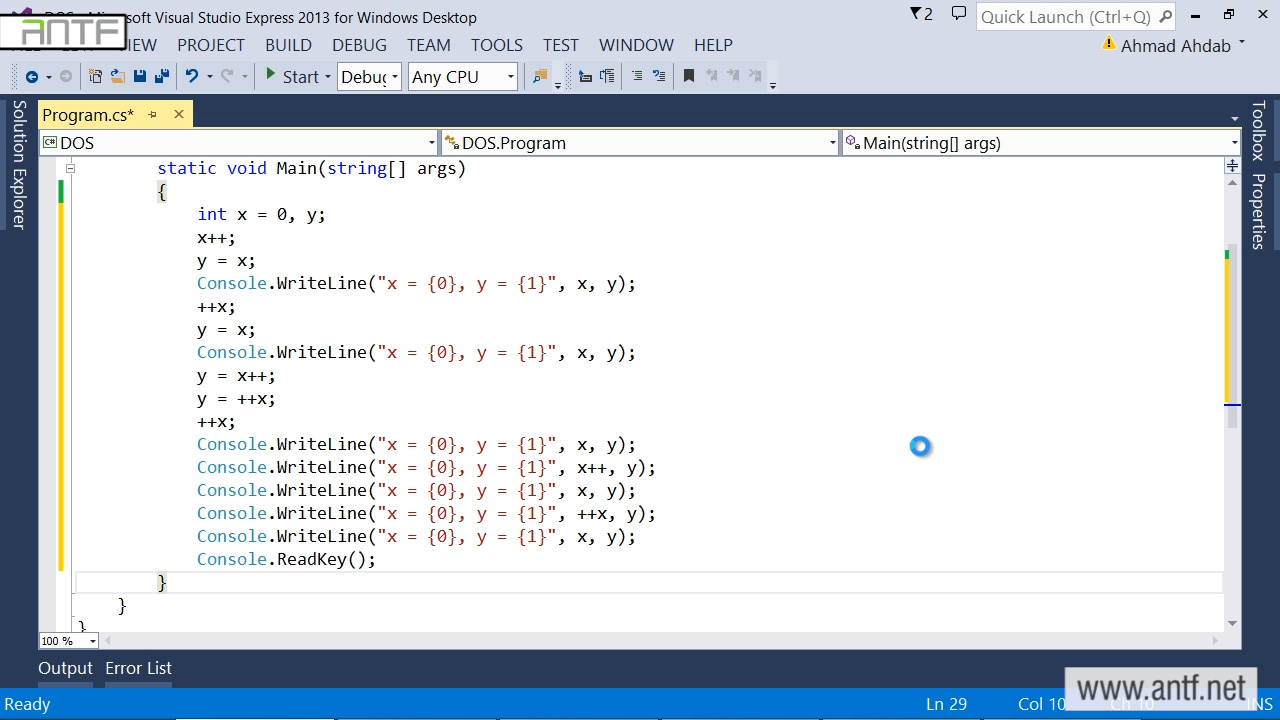The image size is (1280, 720).
Task: Expand the DOS.Program class dropdown
Action: pos(832,143)
